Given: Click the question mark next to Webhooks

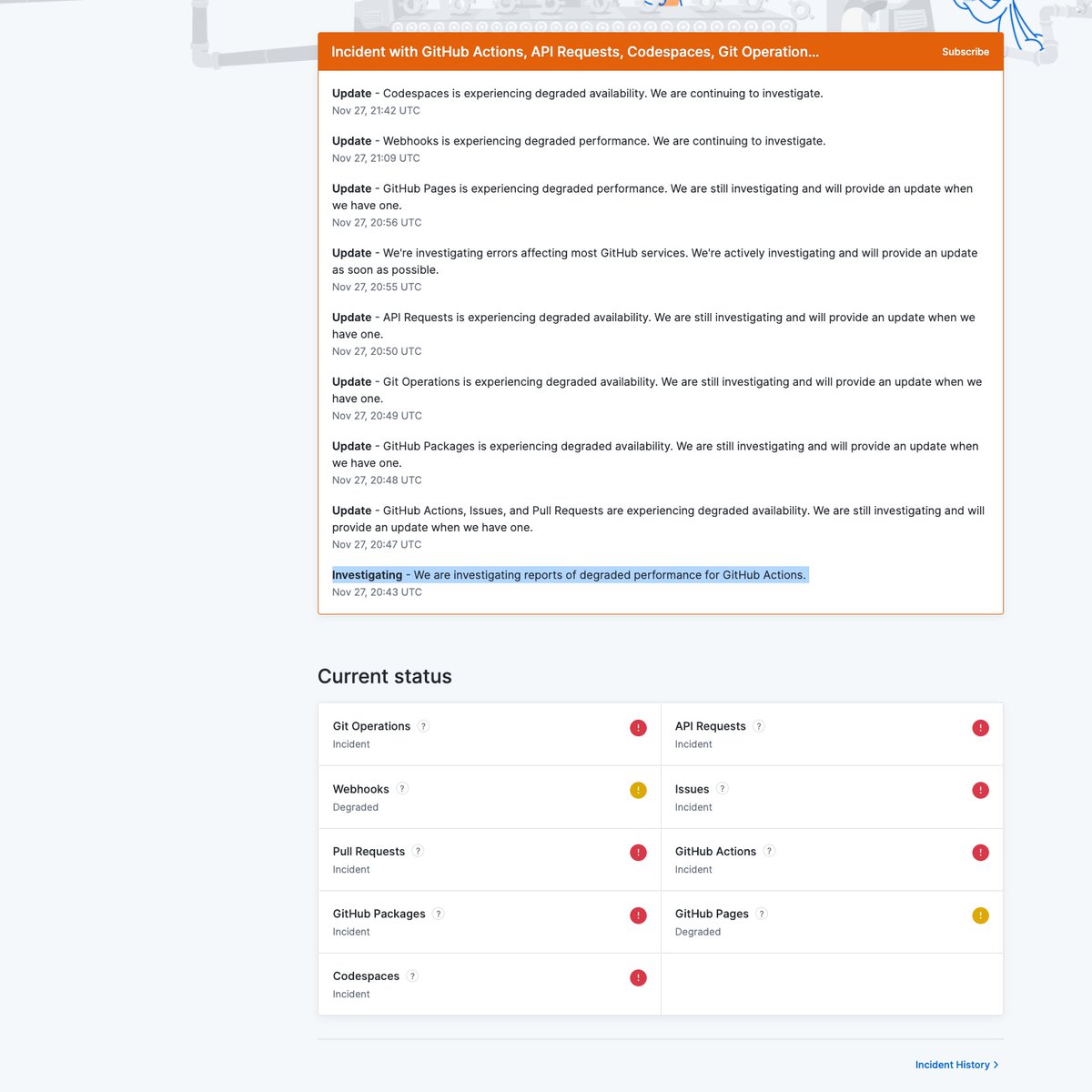Looking at the screenshot, I should (402, 789).
